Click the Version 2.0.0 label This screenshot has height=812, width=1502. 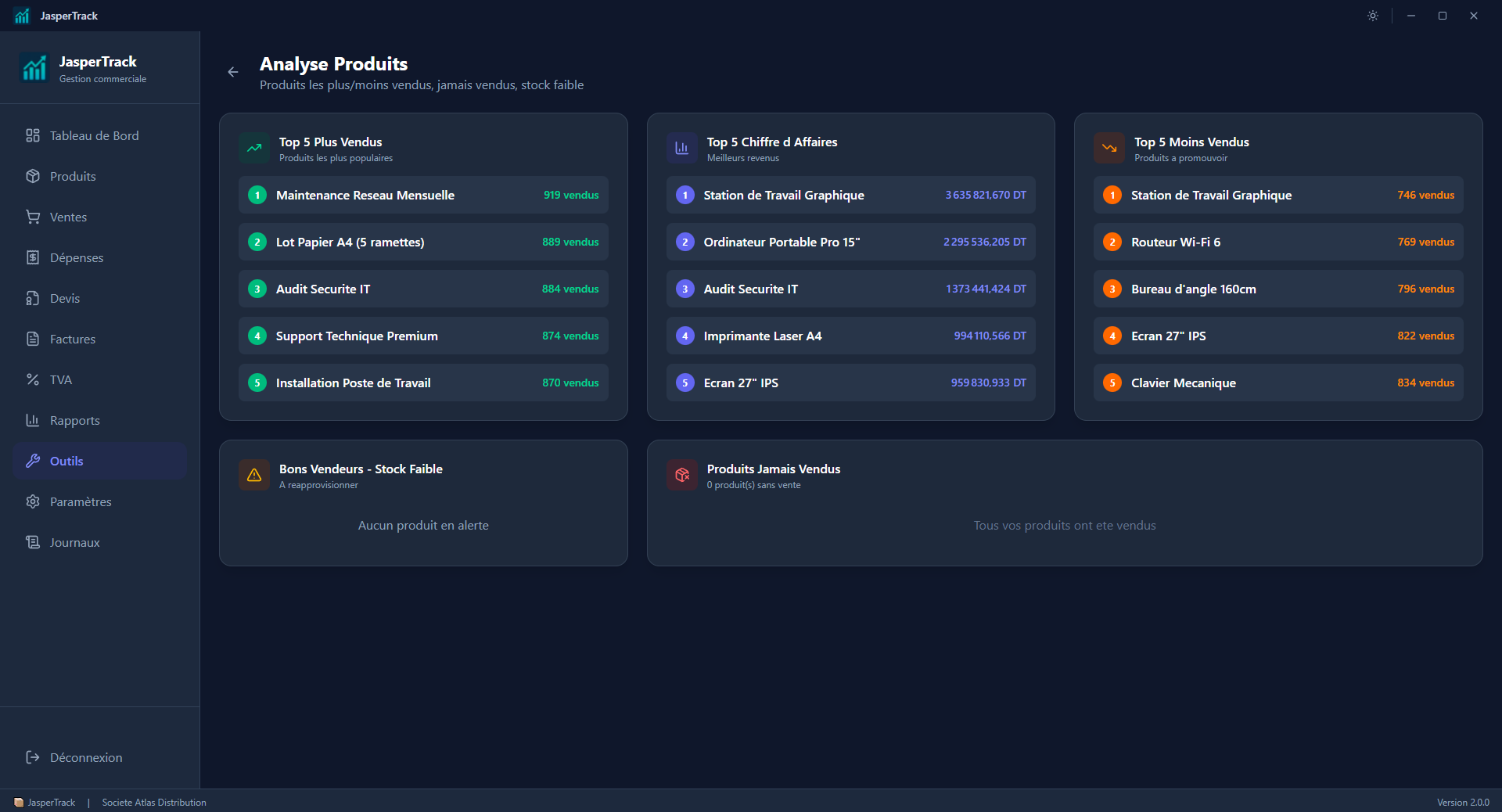tap(1463, 803)
